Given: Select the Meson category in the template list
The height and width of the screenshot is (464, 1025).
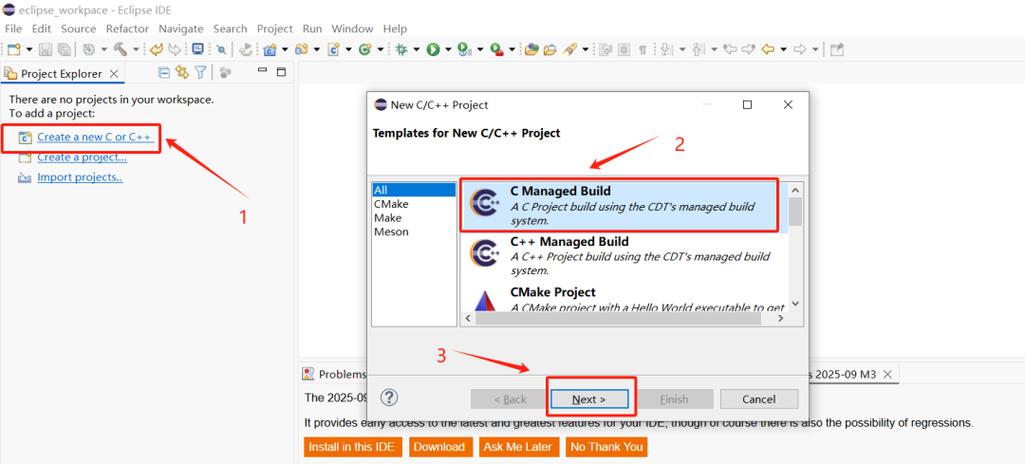Looking at the screenshot, I should (414, 231).
